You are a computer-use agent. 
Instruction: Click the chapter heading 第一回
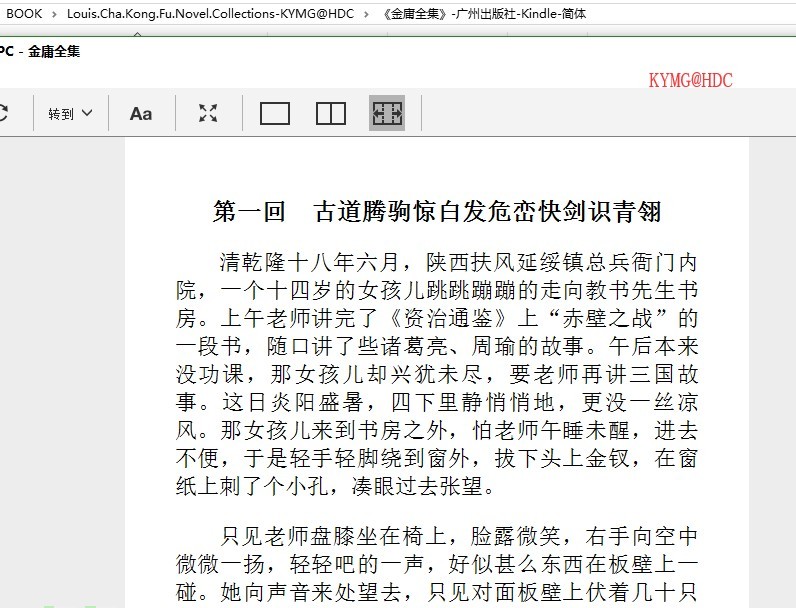coord(249,212)
